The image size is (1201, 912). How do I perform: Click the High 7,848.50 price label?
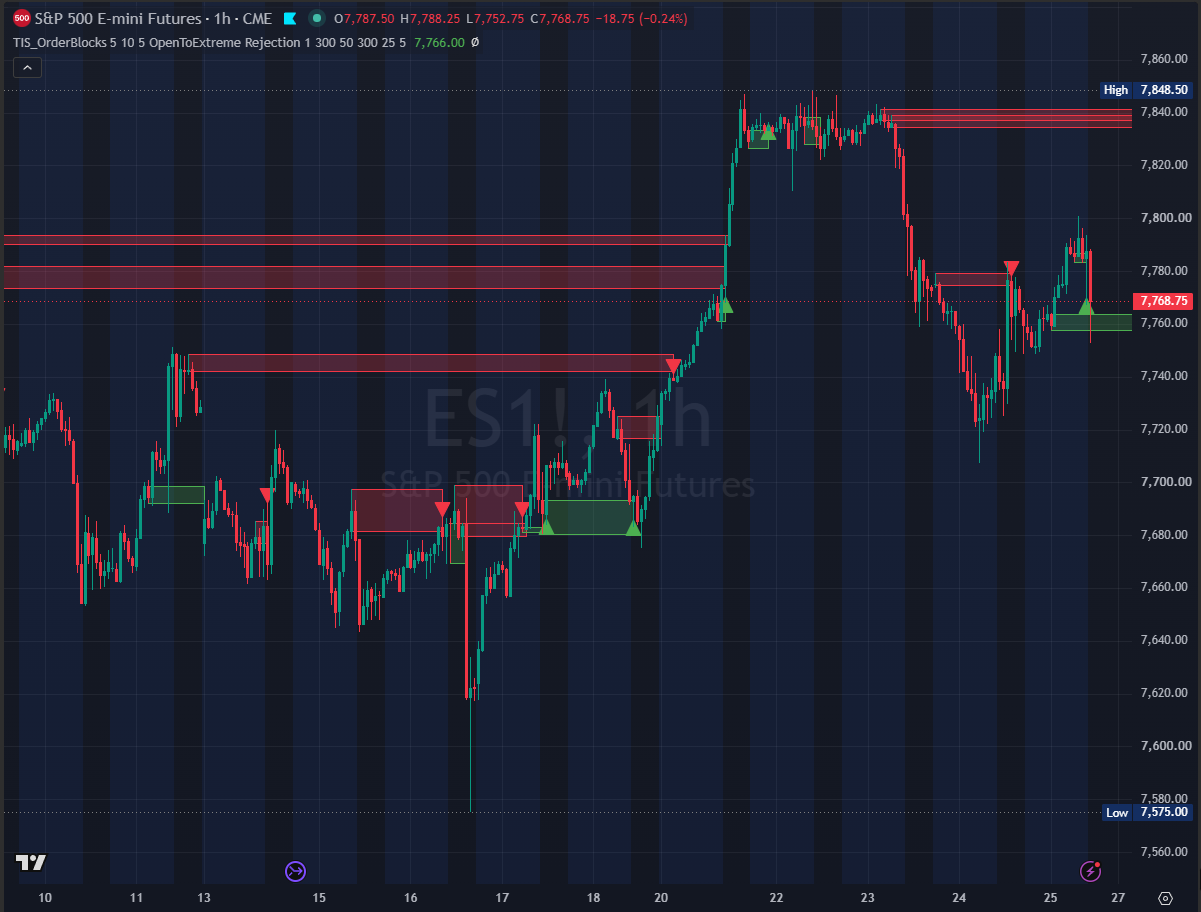[x=1146, y=90]
